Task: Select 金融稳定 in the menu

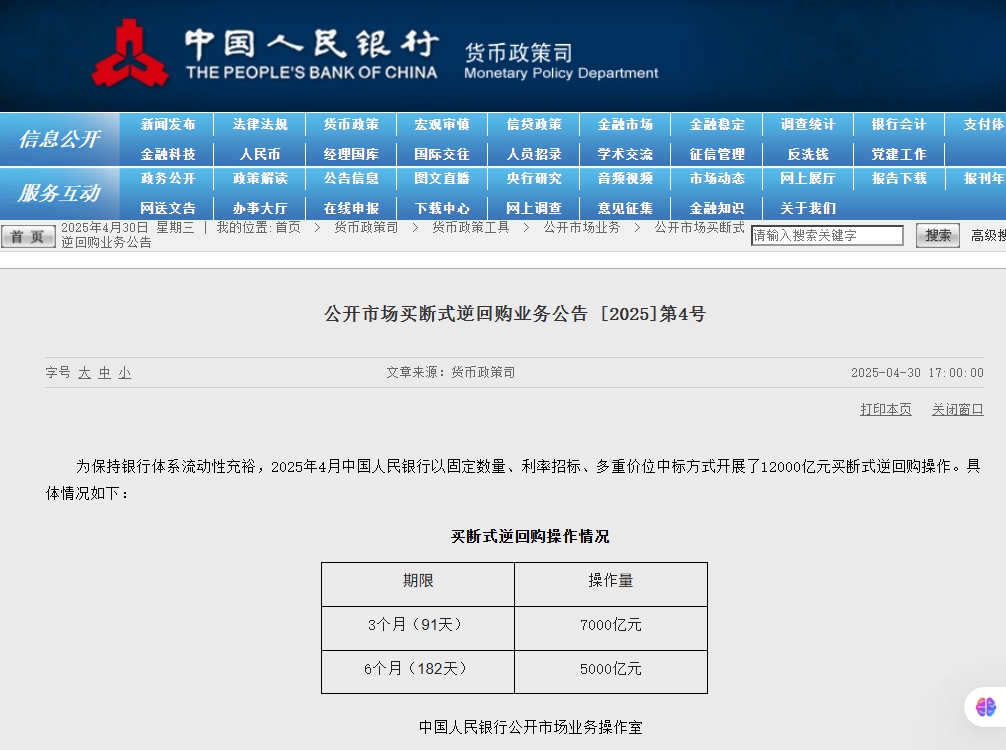Action: point(717,124)
